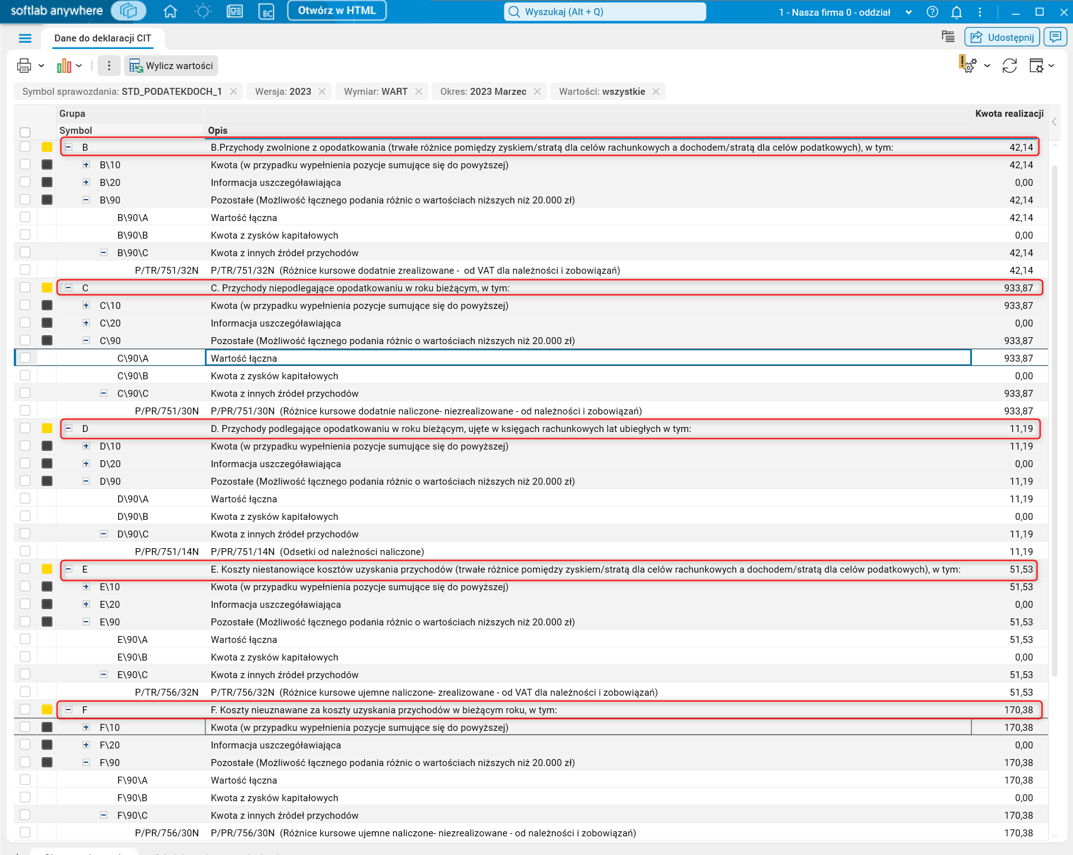
Task: Click the 933,87 value in row C\90\A
Action: coord(1018,358)
